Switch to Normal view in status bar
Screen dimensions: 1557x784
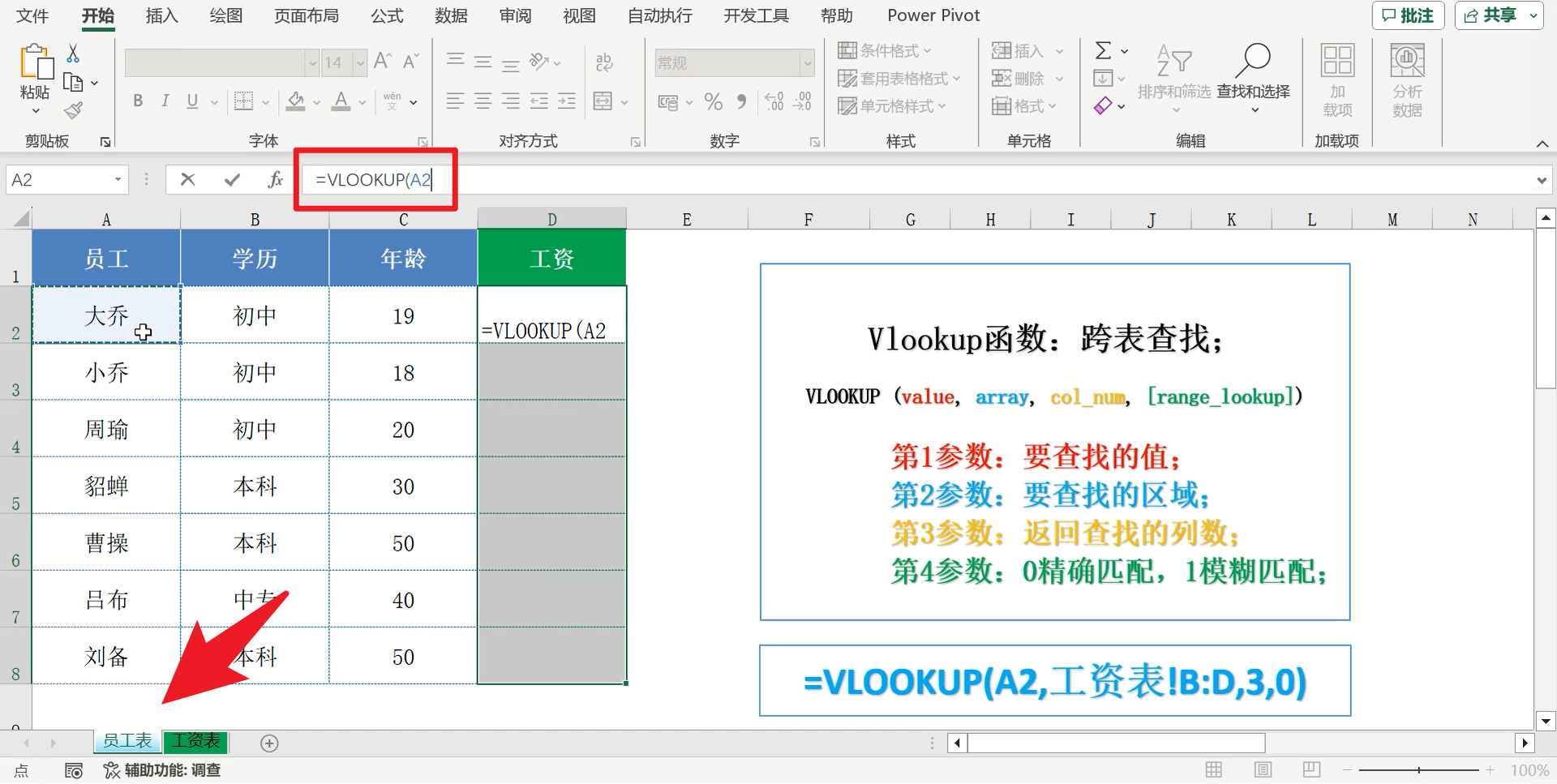tap(1213, 769)
